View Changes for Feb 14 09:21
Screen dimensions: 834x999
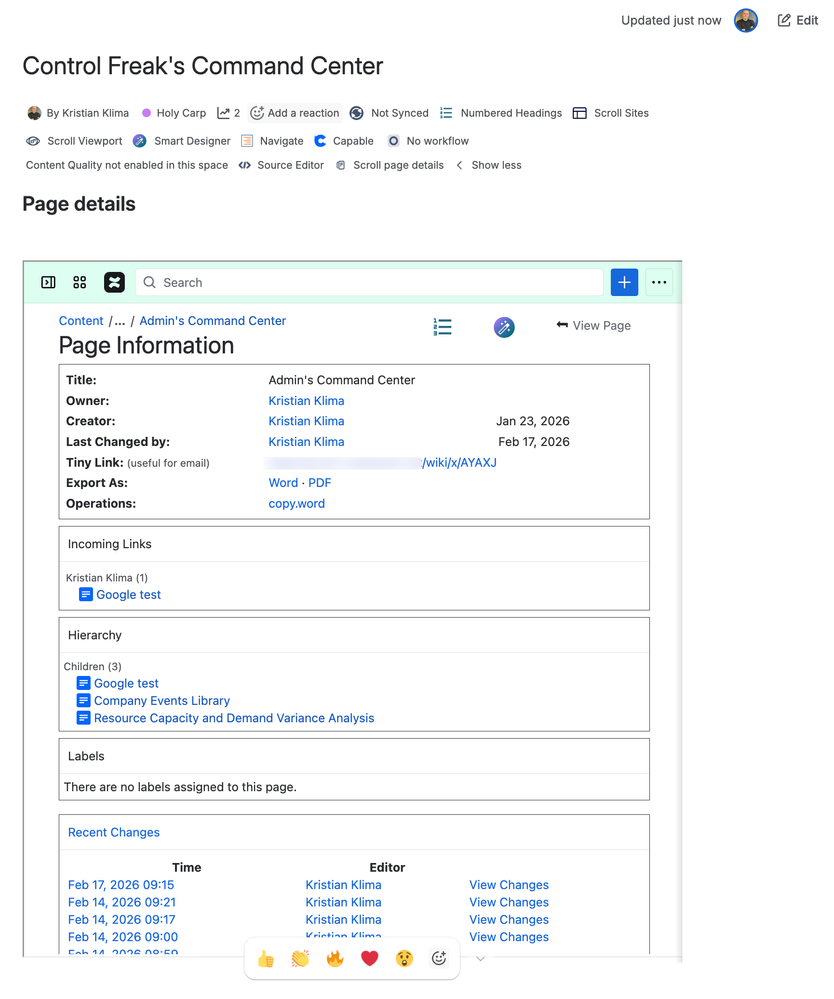point(508,902)
